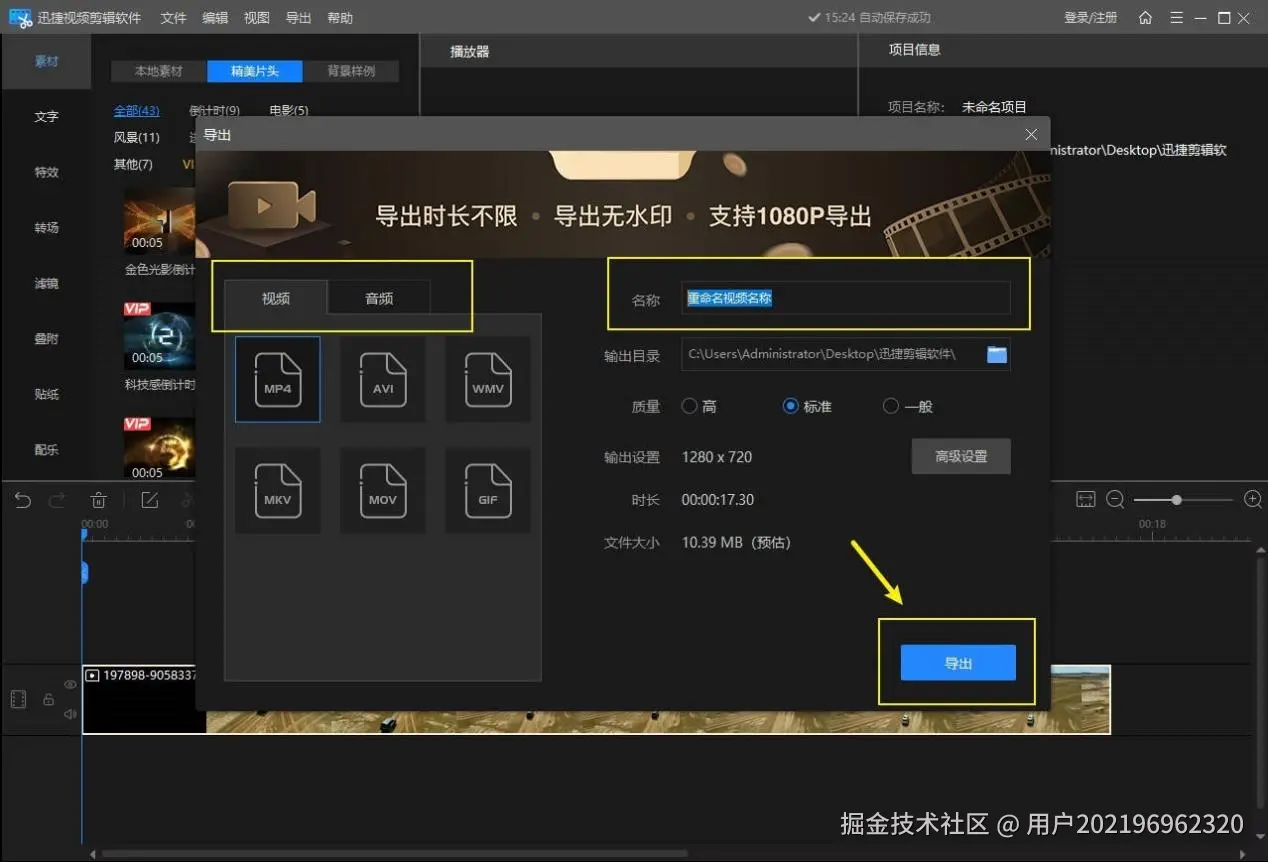This screenshot has height=862, width=1268.
Task: Click the home icon in title bar
Action: pos(1146,18)
